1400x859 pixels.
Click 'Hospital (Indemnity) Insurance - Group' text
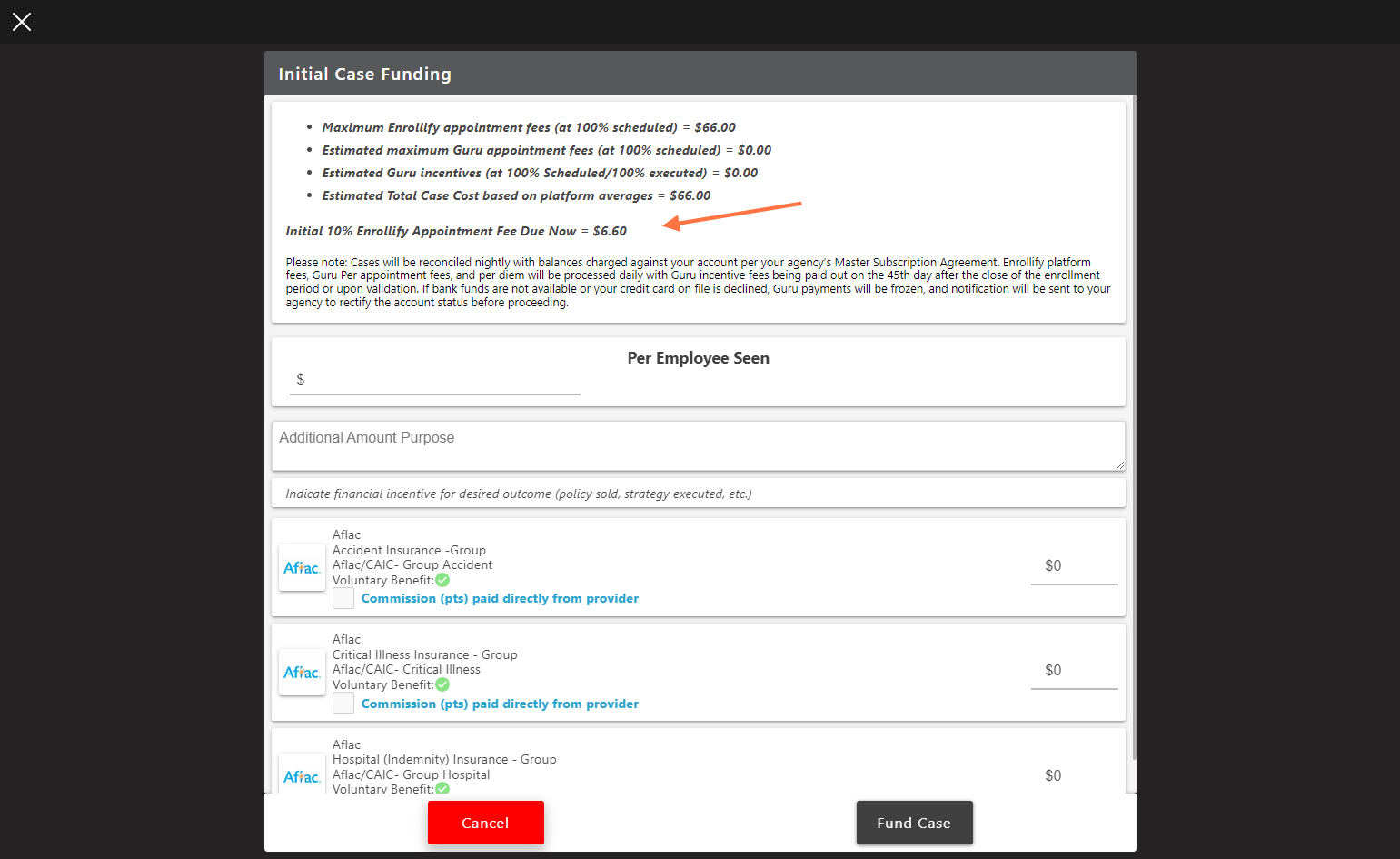pyautogui.click(x=444, y=759)
